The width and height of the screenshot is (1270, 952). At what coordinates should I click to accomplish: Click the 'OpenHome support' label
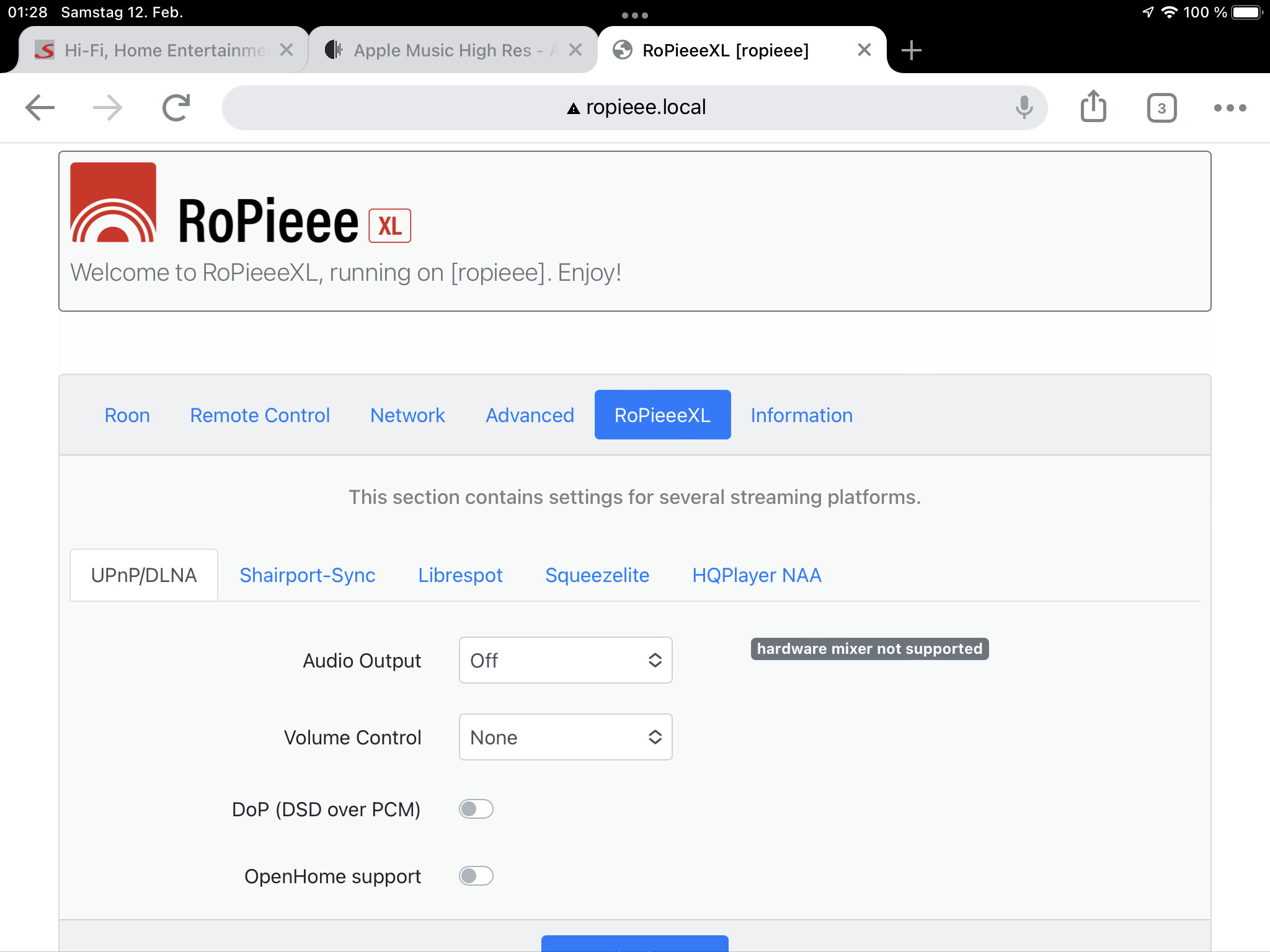(x=333, y=876)
